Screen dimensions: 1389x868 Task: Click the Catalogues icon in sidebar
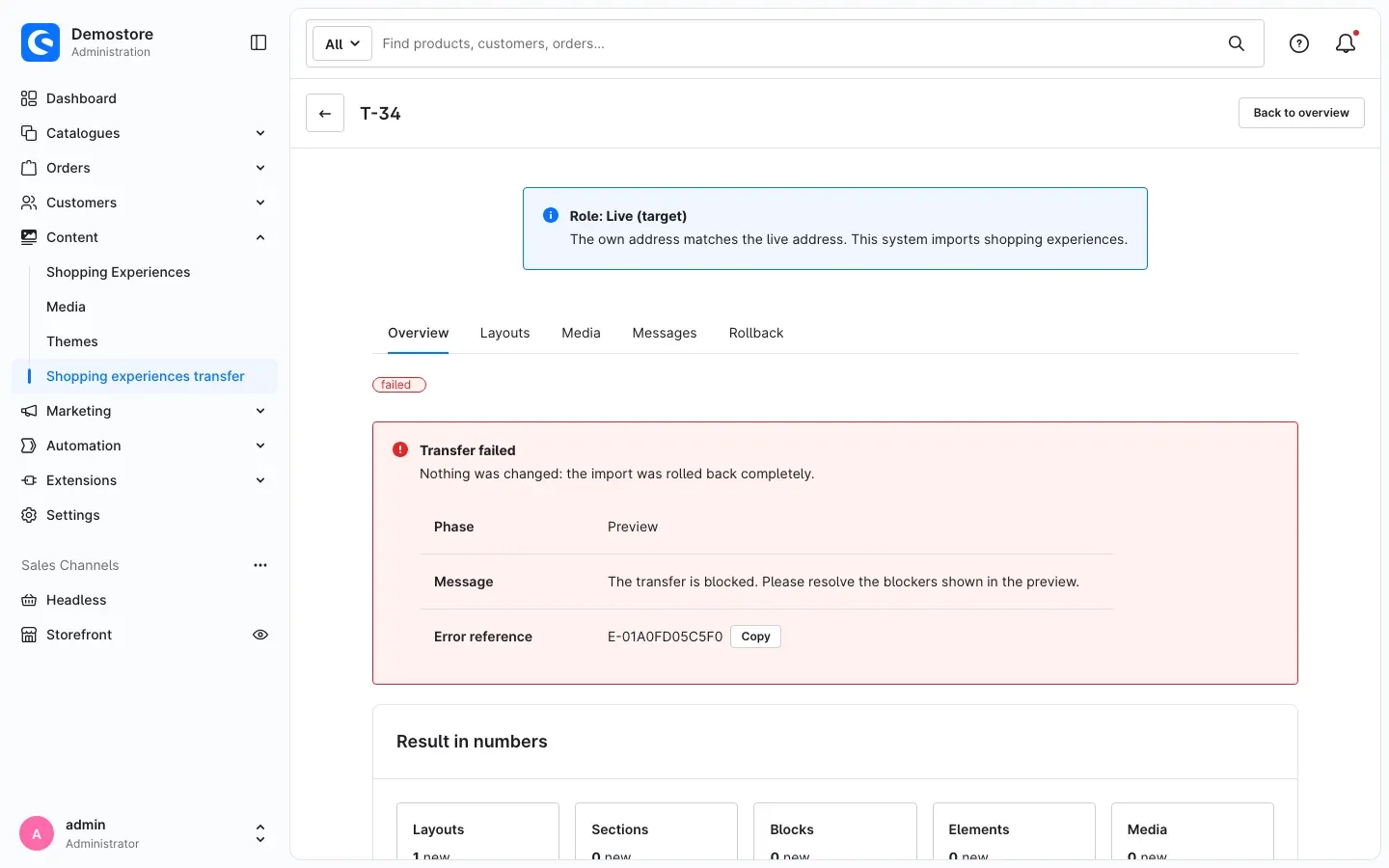tap(29, 133)
